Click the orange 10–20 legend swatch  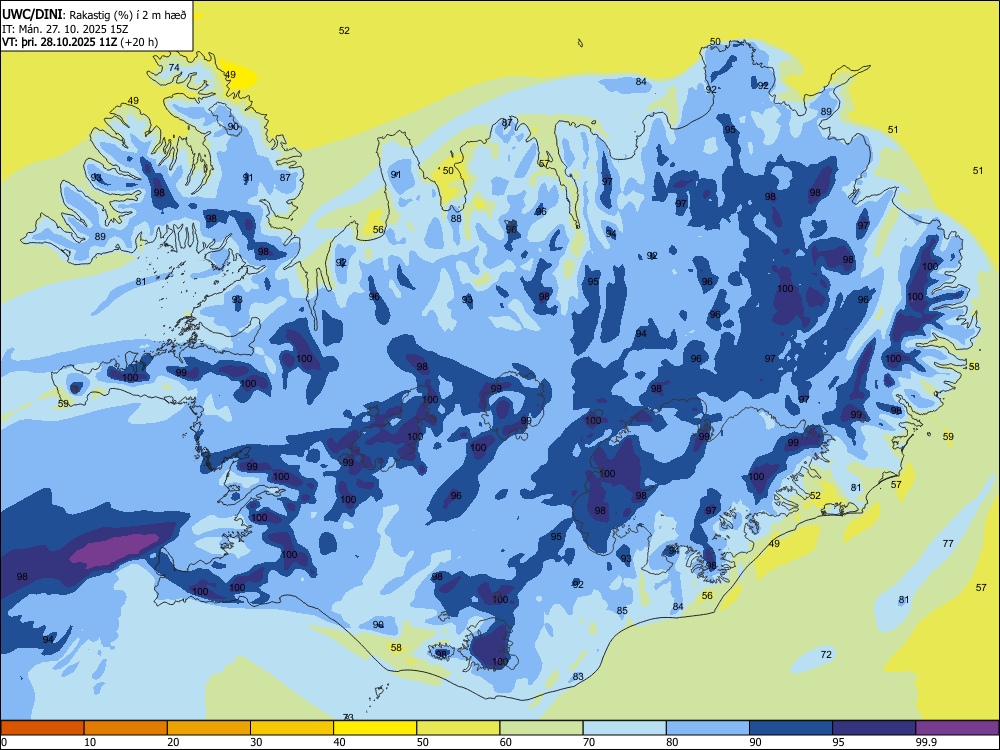point(126,728)
